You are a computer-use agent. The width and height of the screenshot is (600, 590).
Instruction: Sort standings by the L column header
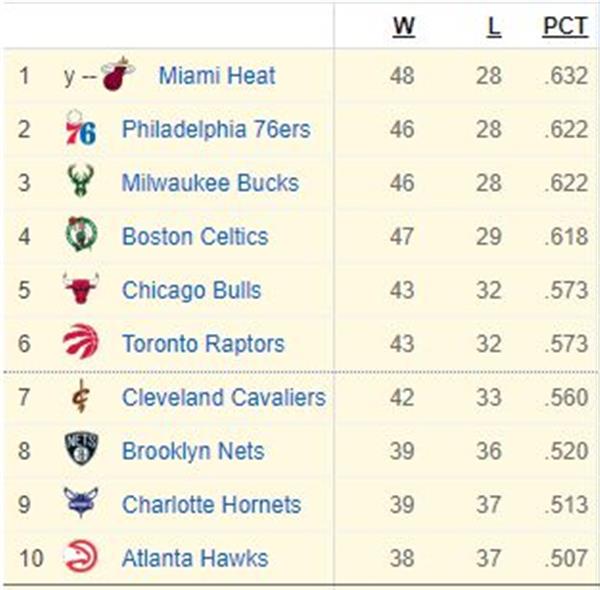point(494,26)
